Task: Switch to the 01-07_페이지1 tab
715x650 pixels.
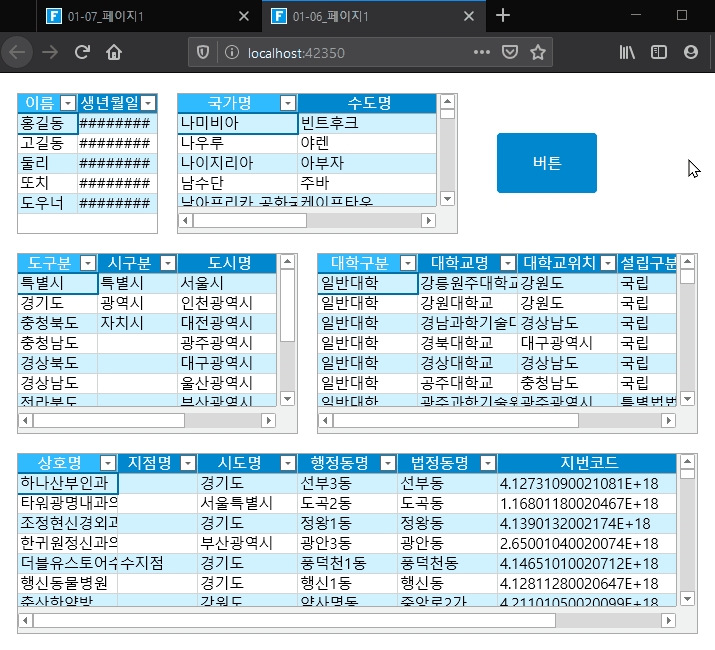Action: [x=138, y=16]
